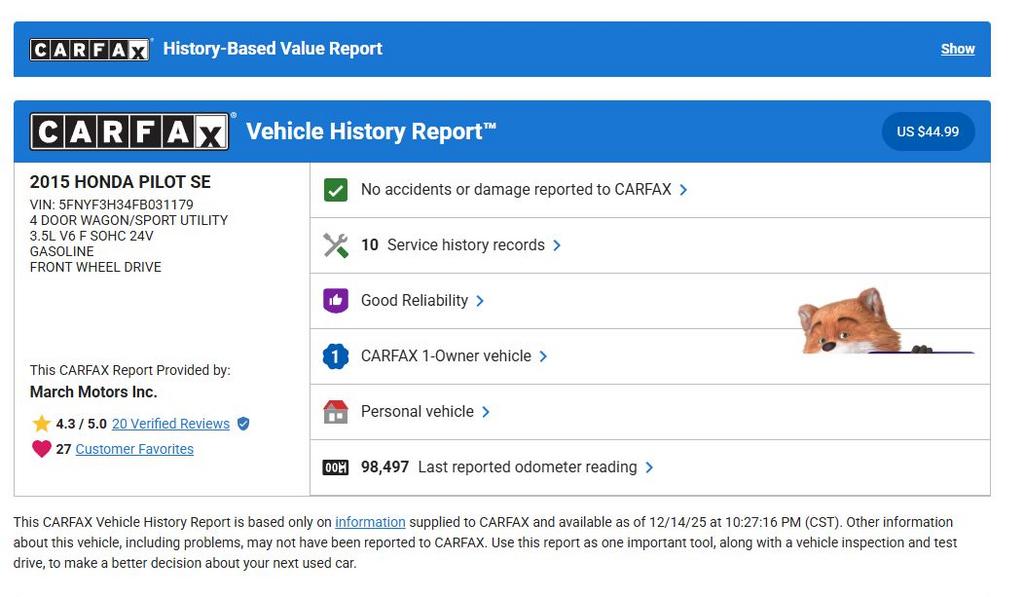The image size is (1024, 597).
Task: Expand the Good Reliability chevron
Action: 480,300
